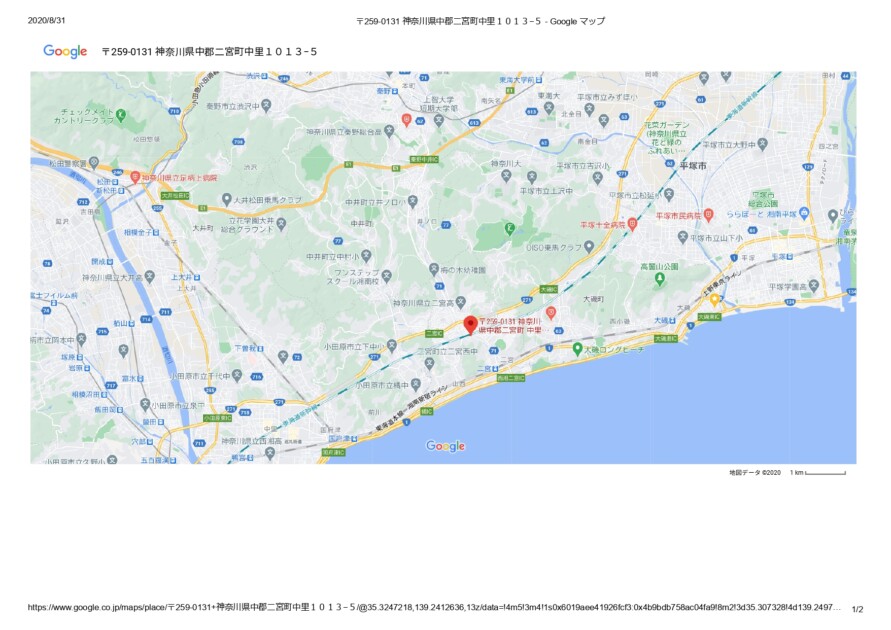Select the 高麗山公園 park marker

tap(659, 278)
